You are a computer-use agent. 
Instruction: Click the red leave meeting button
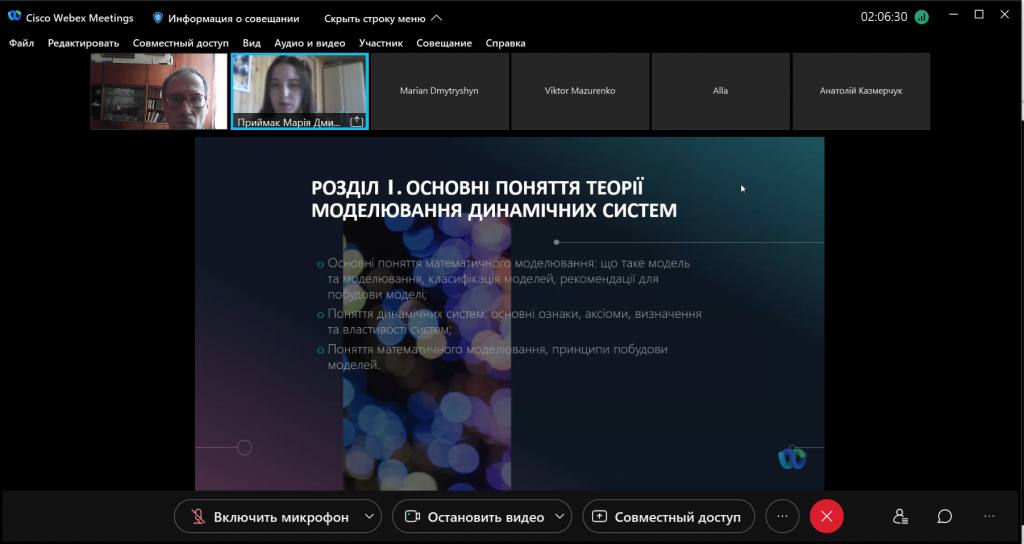pyautogui.click(x=826, y=517)
